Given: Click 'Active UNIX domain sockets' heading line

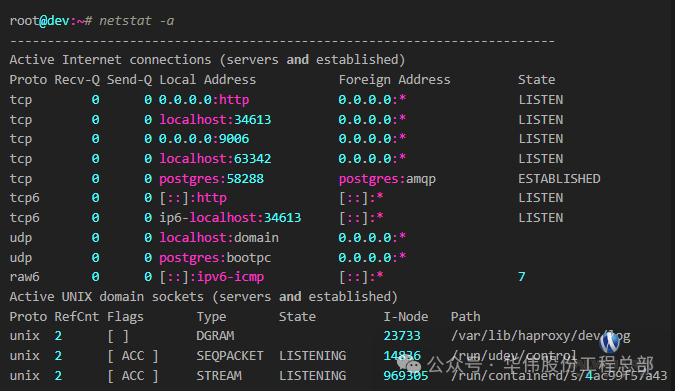Looking at the screenshot, I should click(x=203, y=297).
